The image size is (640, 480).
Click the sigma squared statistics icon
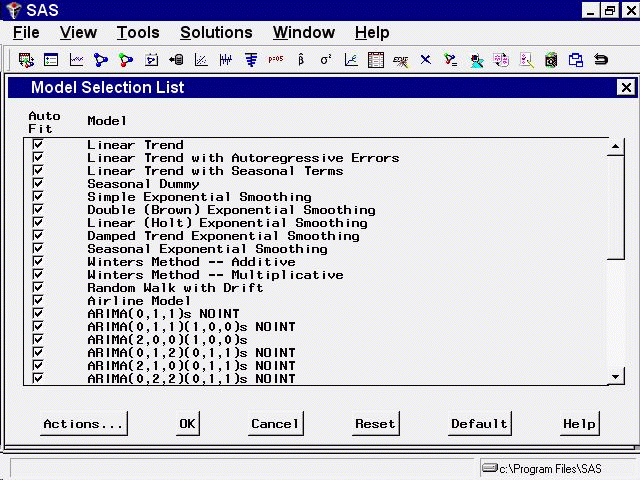(326, 60)
